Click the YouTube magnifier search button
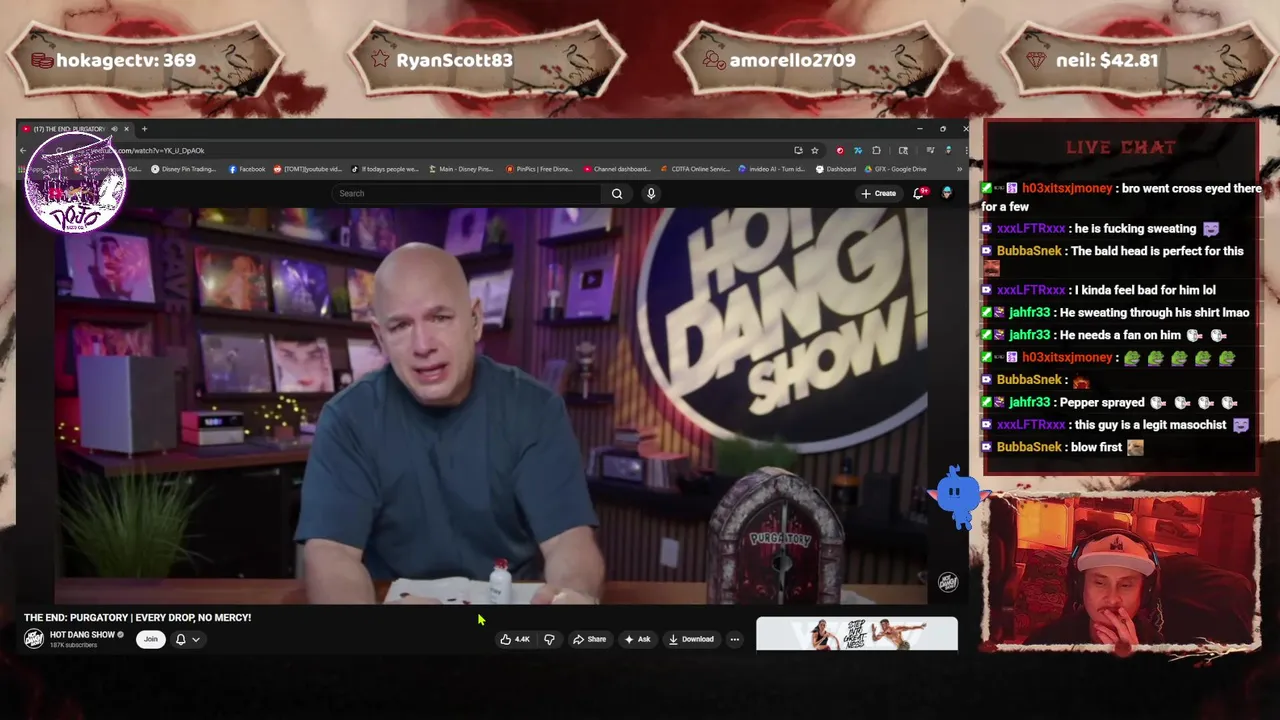1280x720 pixels. [617, 193]
